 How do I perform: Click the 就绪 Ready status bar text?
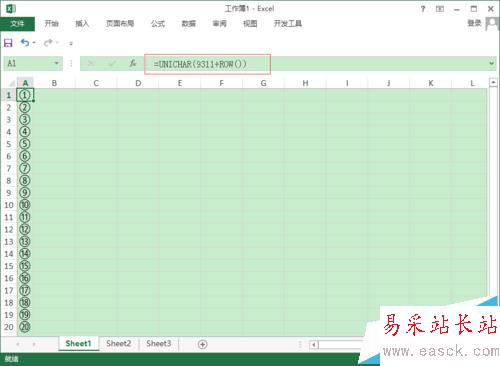12,359
